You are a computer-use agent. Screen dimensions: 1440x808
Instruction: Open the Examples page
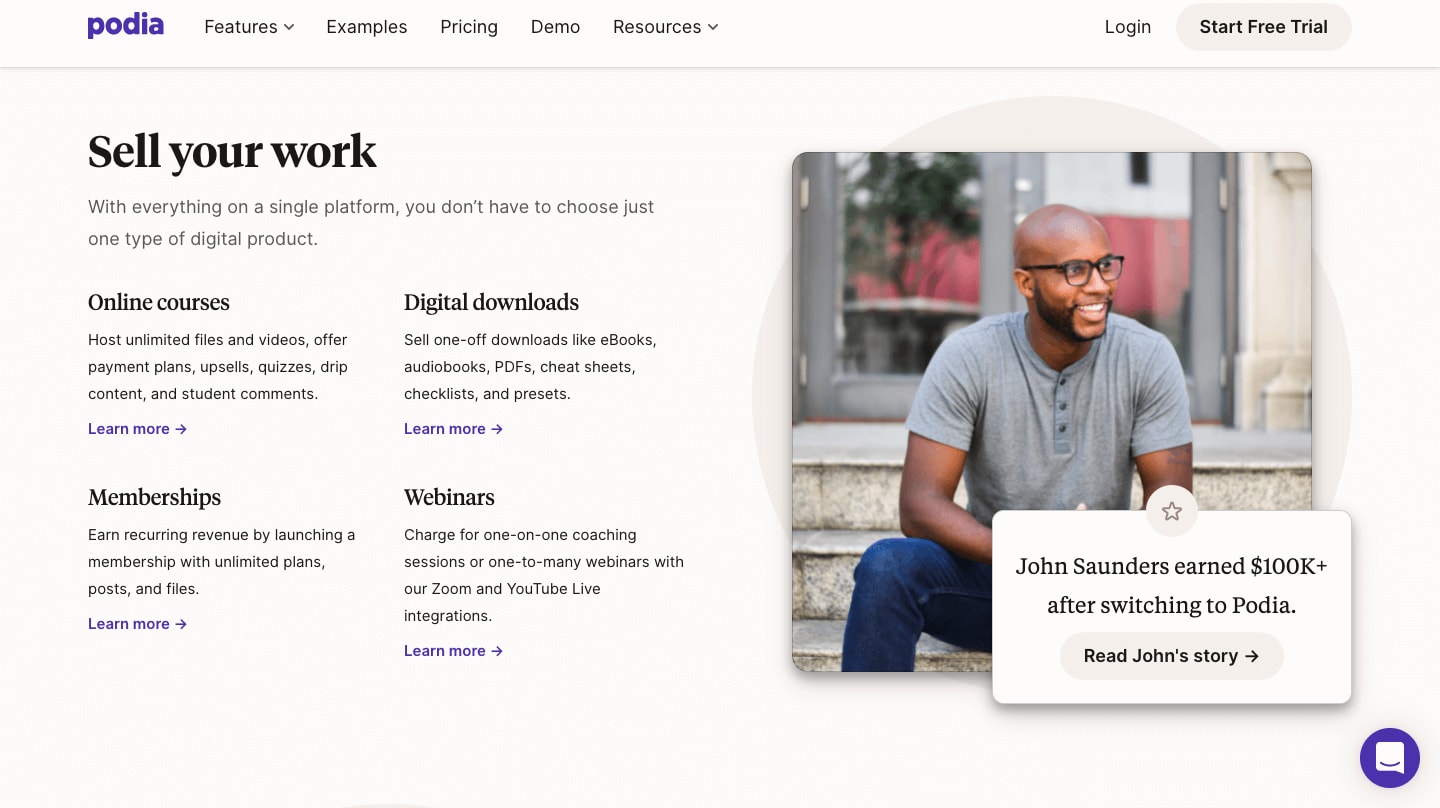click(x=367, y=27)
